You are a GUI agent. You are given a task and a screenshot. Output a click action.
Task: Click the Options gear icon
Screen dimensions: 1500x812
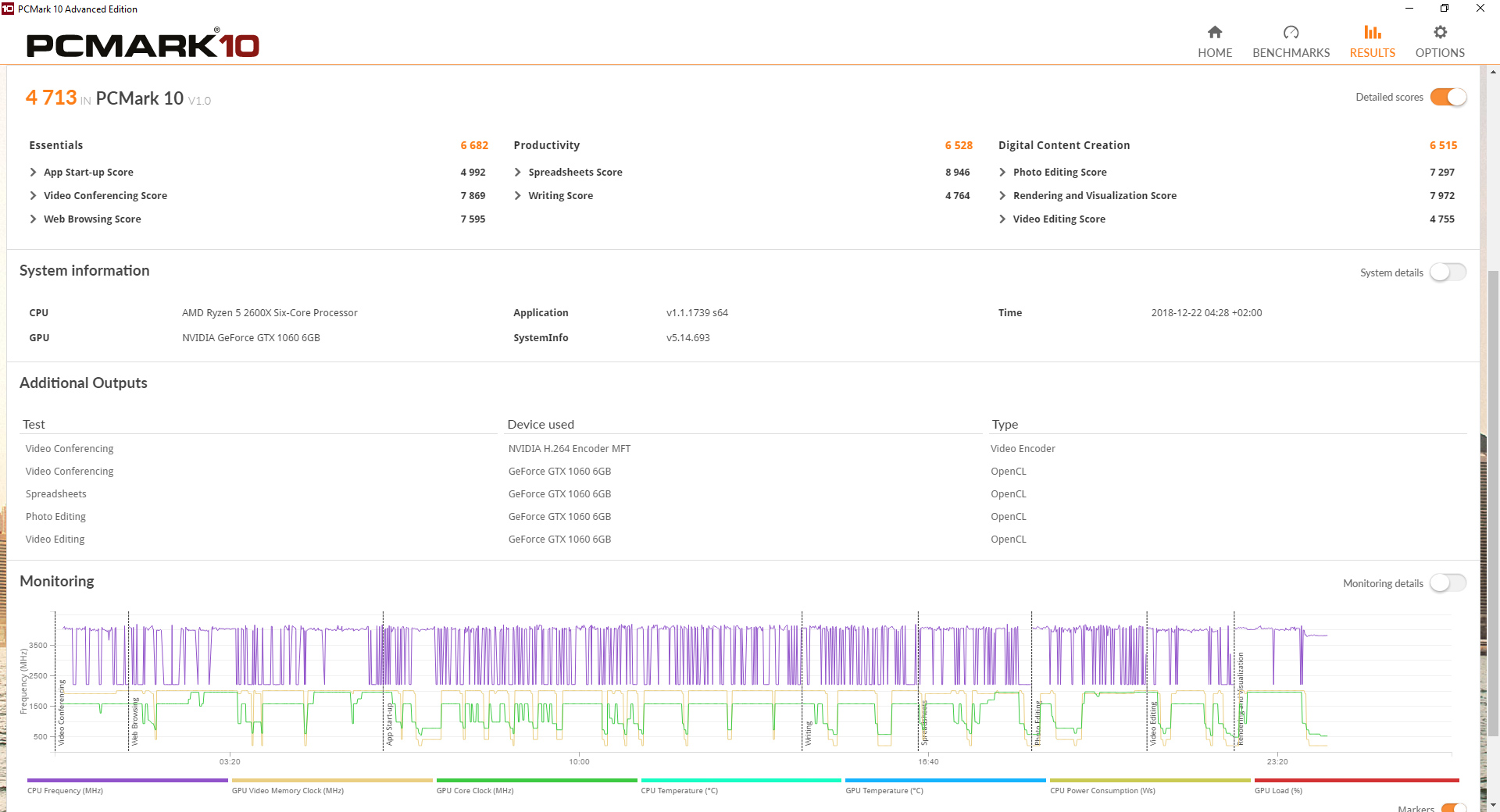click(1440, 32)
